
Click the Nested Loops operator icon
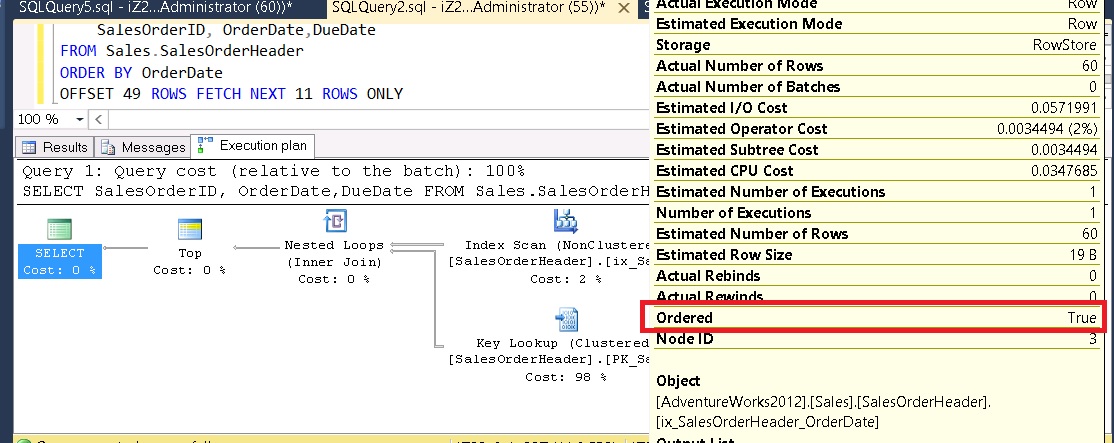click(x=335, y=221)
